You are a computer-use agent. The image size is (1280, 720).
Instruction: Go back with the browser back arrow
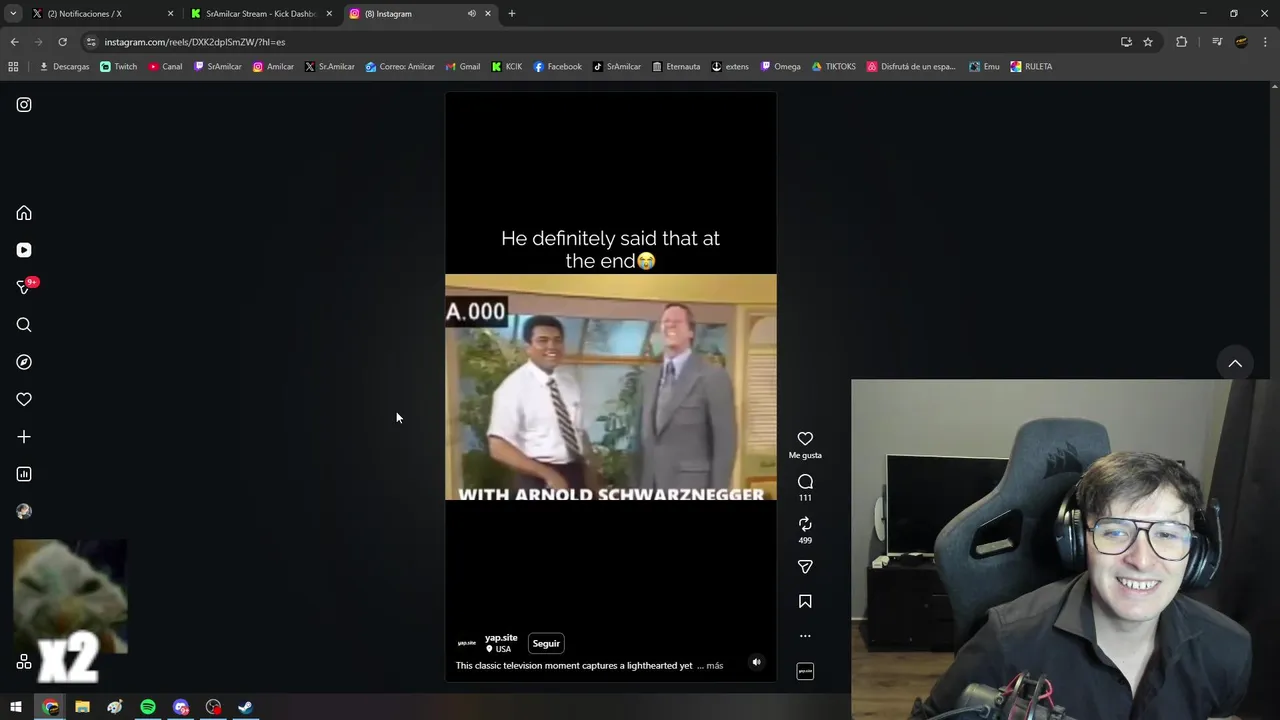click(x=14, y=42)
